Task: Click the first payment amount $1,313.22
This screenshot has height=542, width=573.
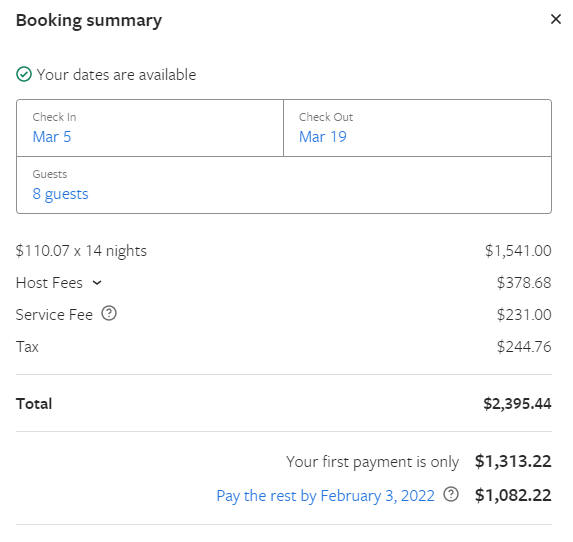Action: 513,461
